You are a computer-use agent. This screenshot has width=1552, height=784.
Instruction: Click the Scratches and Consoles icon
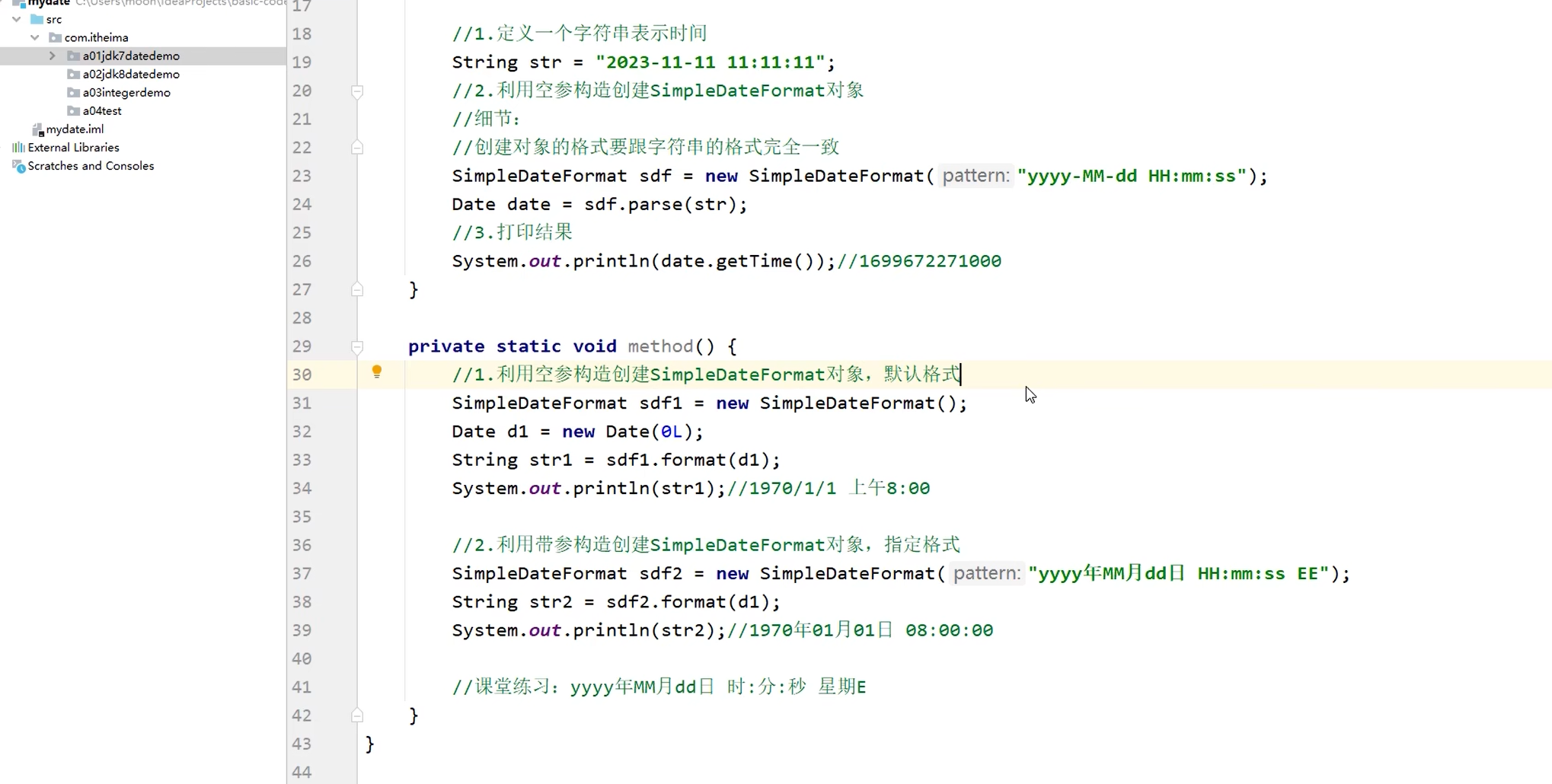18,166
